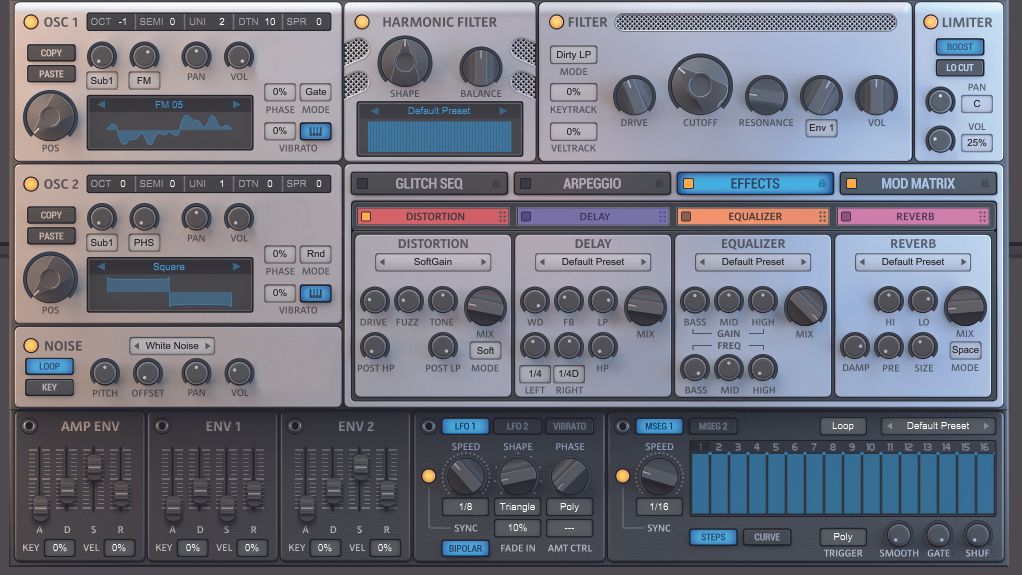Click the limiter BOOST button
1022x575 pixels.
[959, 47]
